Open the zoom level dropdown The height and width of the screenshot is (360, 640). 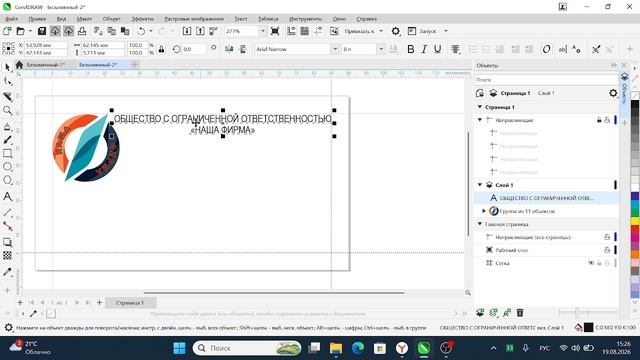(x=262, y=31)
